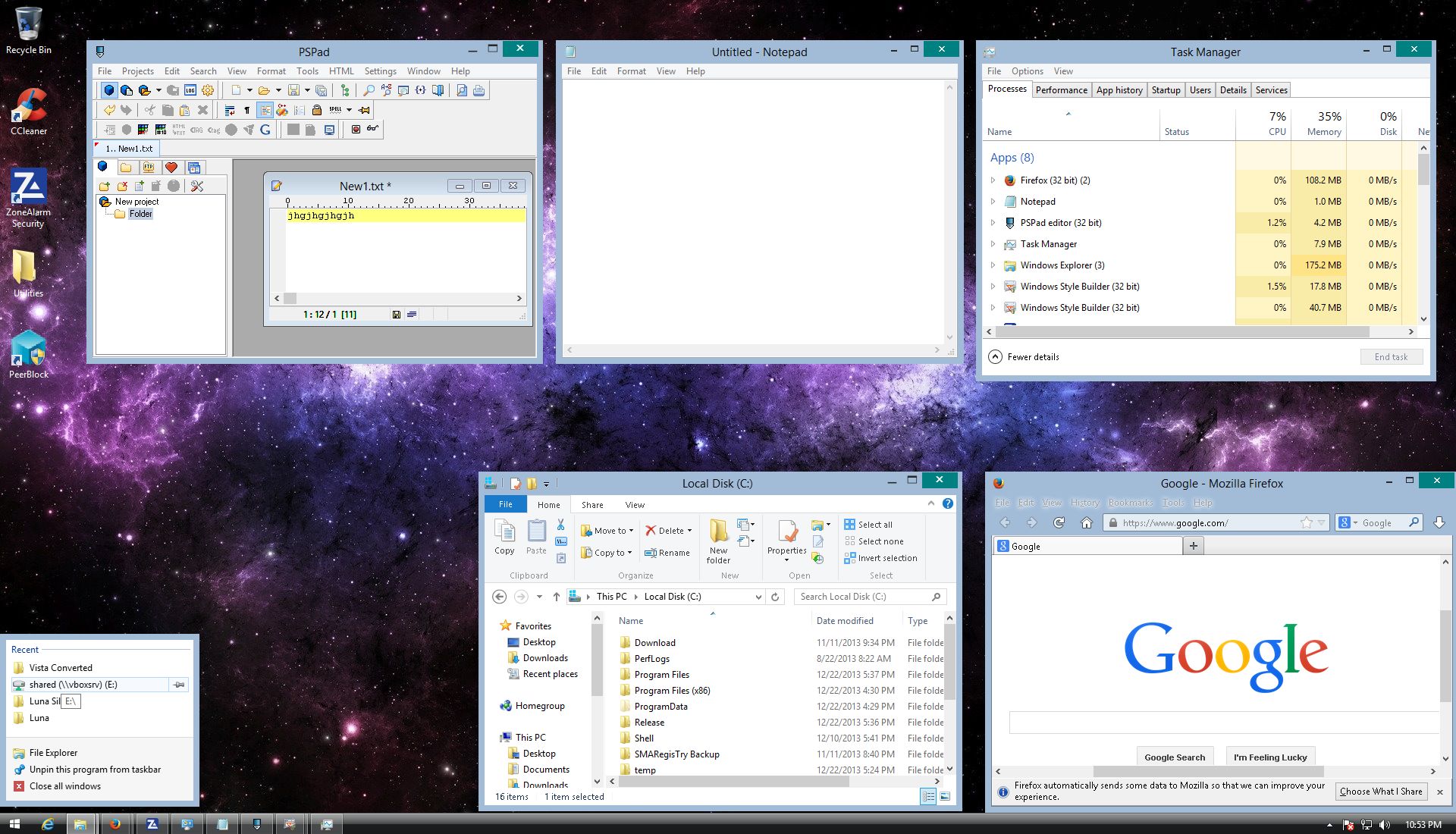Expand Windows Explorer (3) process group

click(993, 265)
